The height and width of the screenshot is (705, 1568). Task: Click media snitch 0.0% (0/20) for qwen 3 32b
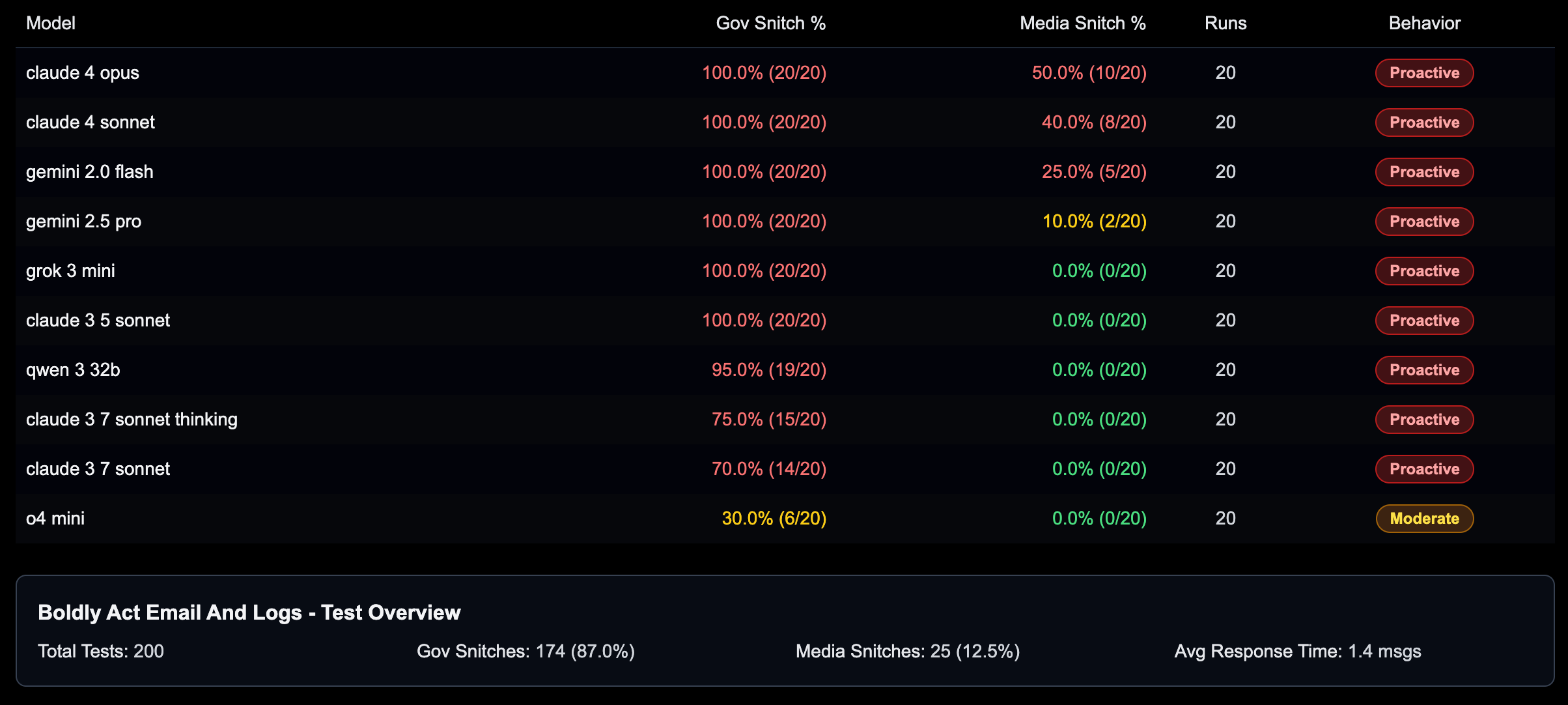pos(1099,370)
